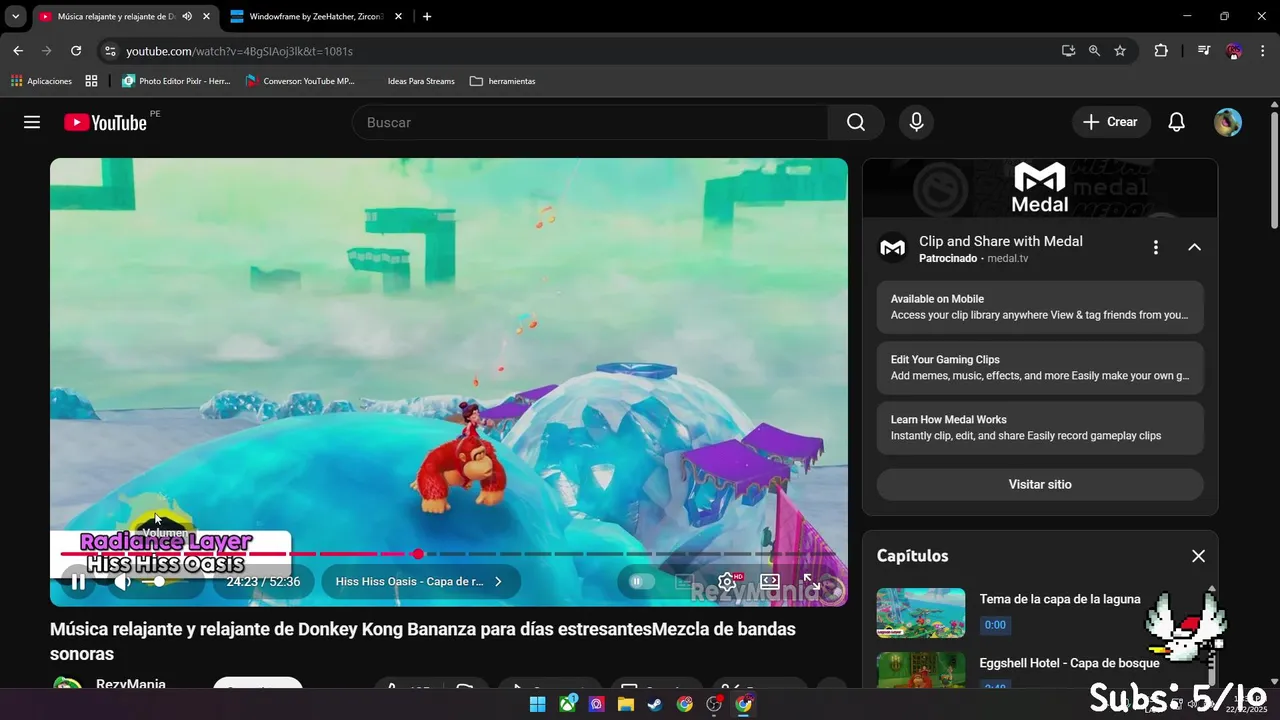1280x720 pixels.
Task: Open browser Extensions puzzle icon
Action: (x=1161, y=51)
